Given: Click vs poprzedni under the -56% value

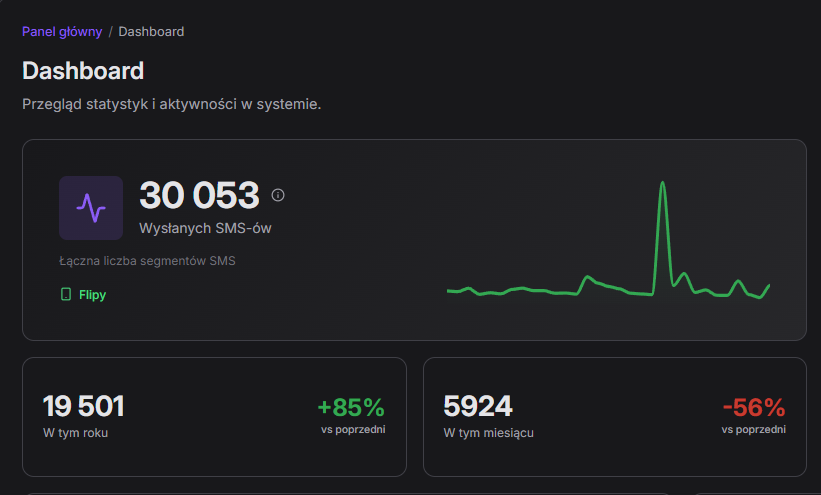Looking at the screenshot, I should tap(753, 429).
